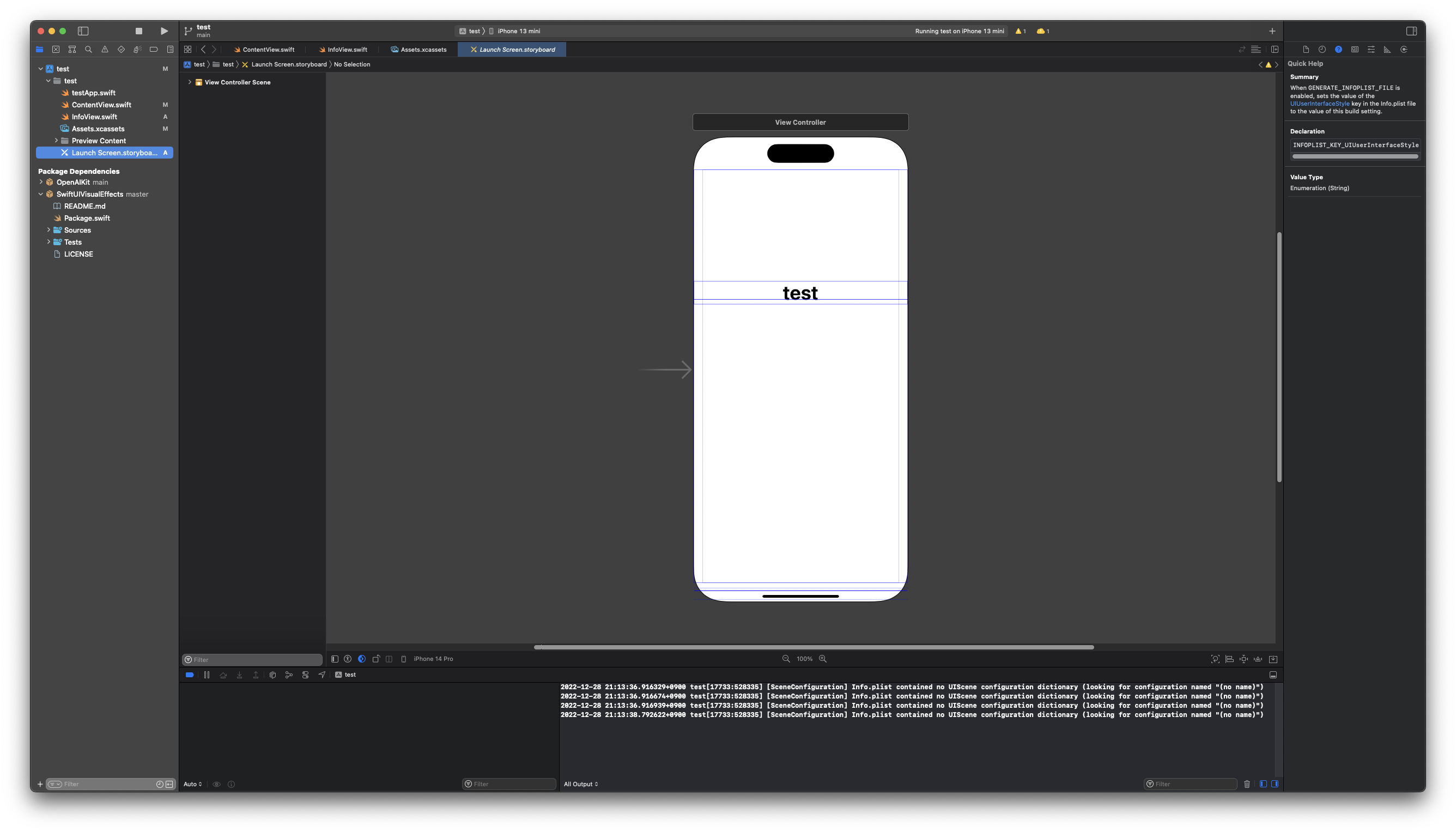Click the Run (play) button
The image size is (1456, 832).
tap(164, 31)
